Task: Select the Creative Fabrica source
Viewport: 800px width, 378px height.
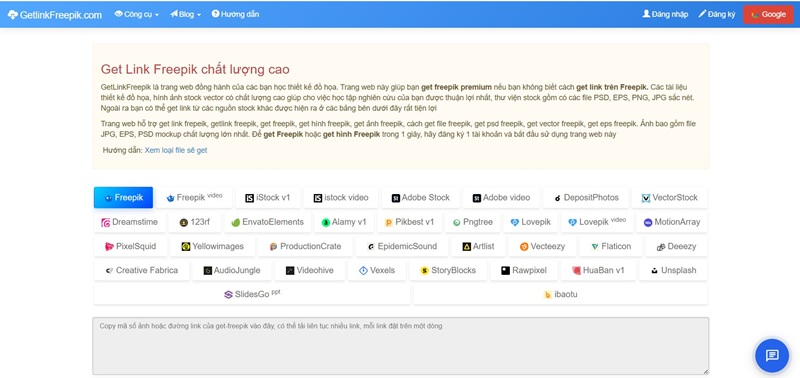Action: click(x=141, y=270)
